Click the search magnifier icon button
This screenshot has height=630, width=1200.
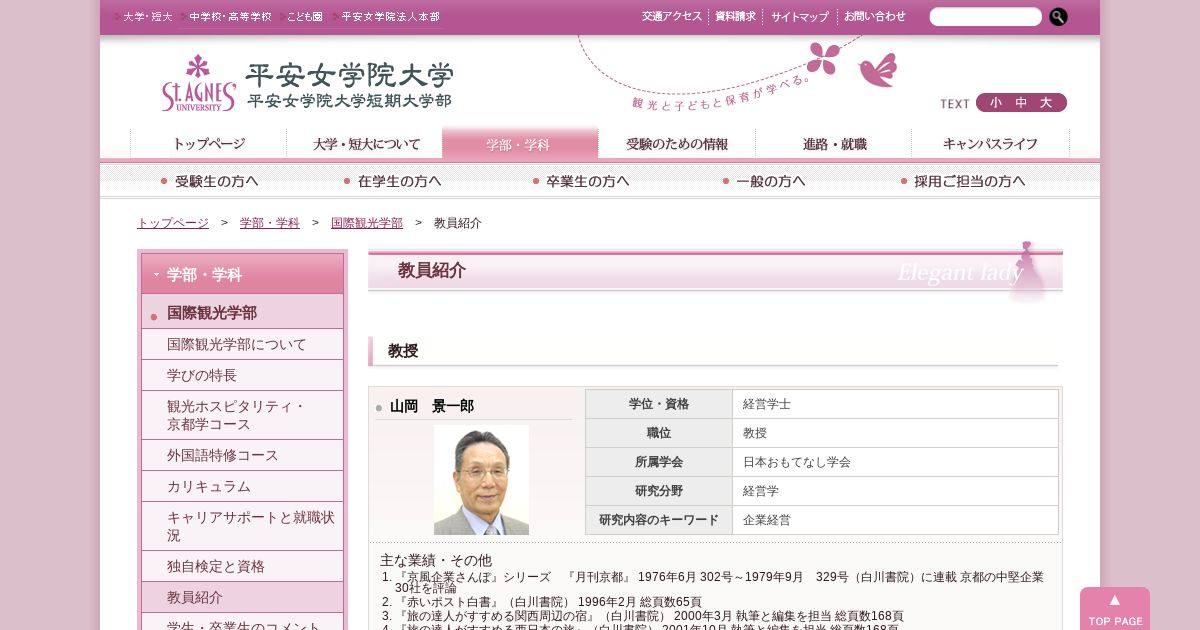point(1058,17)
